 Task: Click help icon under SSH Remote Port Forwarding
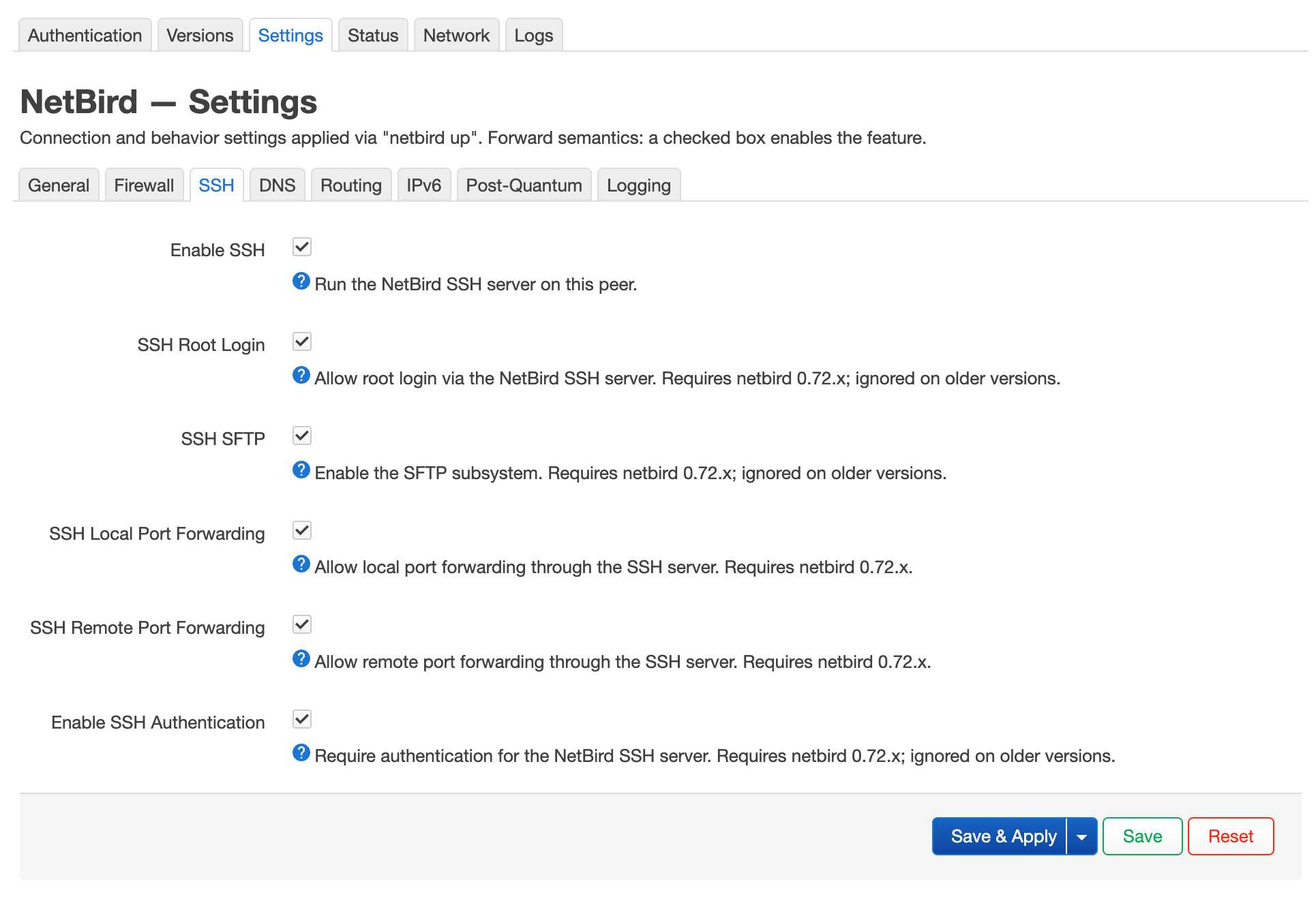pyautogui.click(x=301, y=658)
